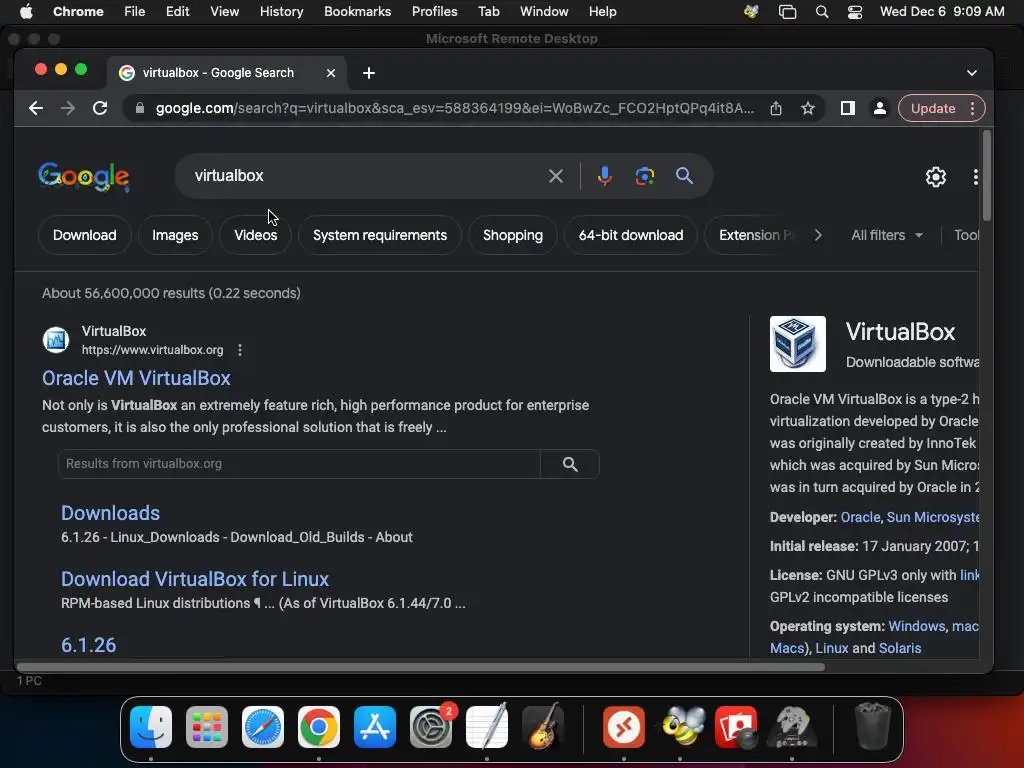Open System Preferences in Dock
Image resolution: width=1024 pixels, height=768 pixels.
pos(431,727)
